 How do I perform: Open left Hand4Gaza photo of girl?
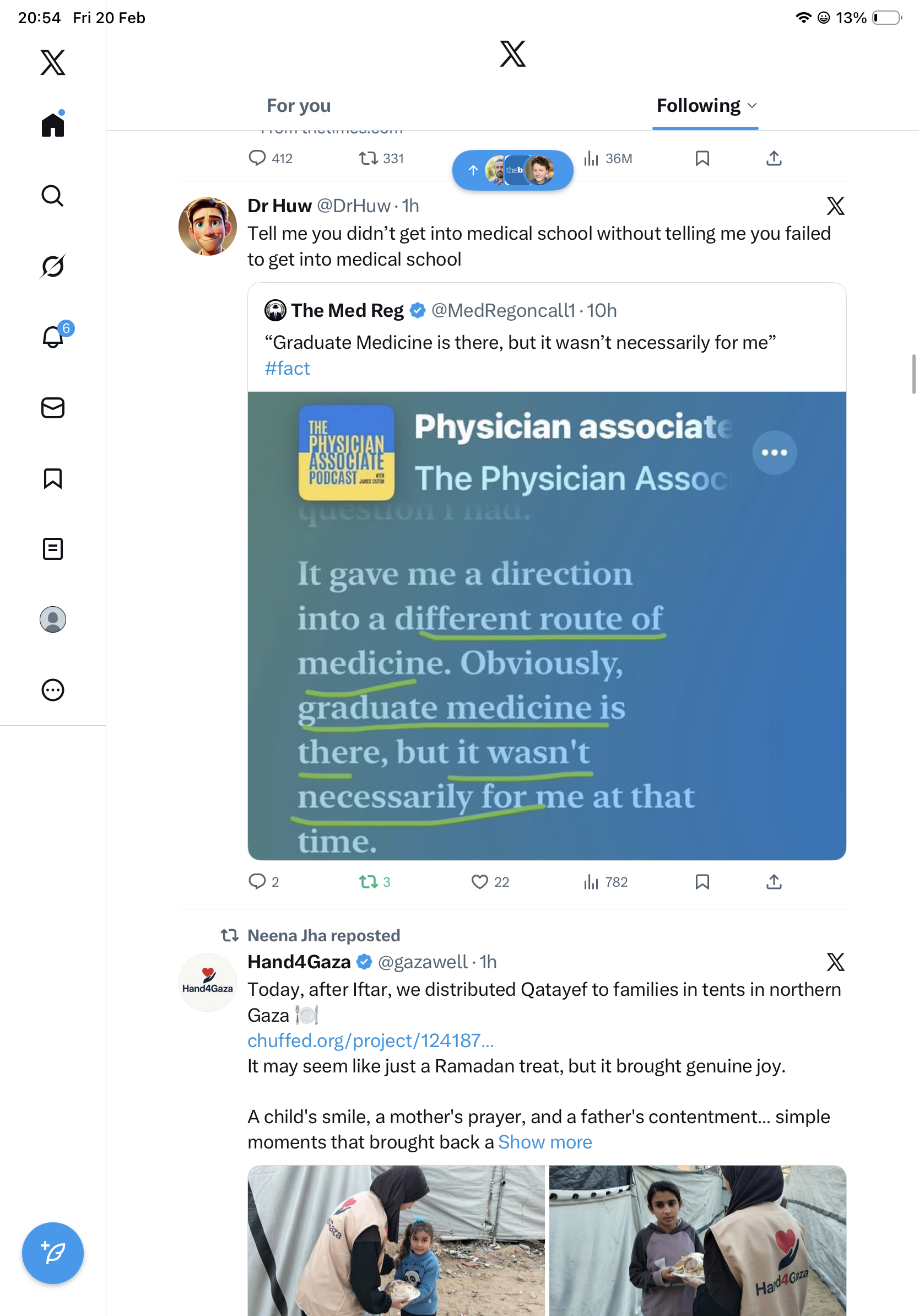coord(396,1241)
